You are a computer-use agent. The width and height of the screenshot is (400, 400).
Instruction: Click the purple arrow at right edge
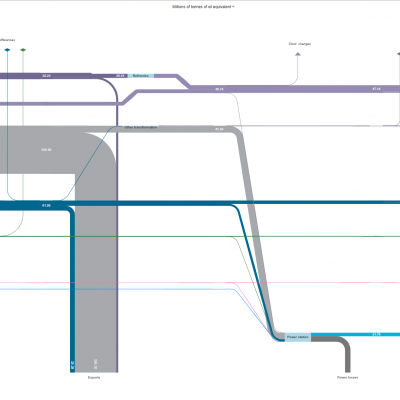click(x=398, y=54)
